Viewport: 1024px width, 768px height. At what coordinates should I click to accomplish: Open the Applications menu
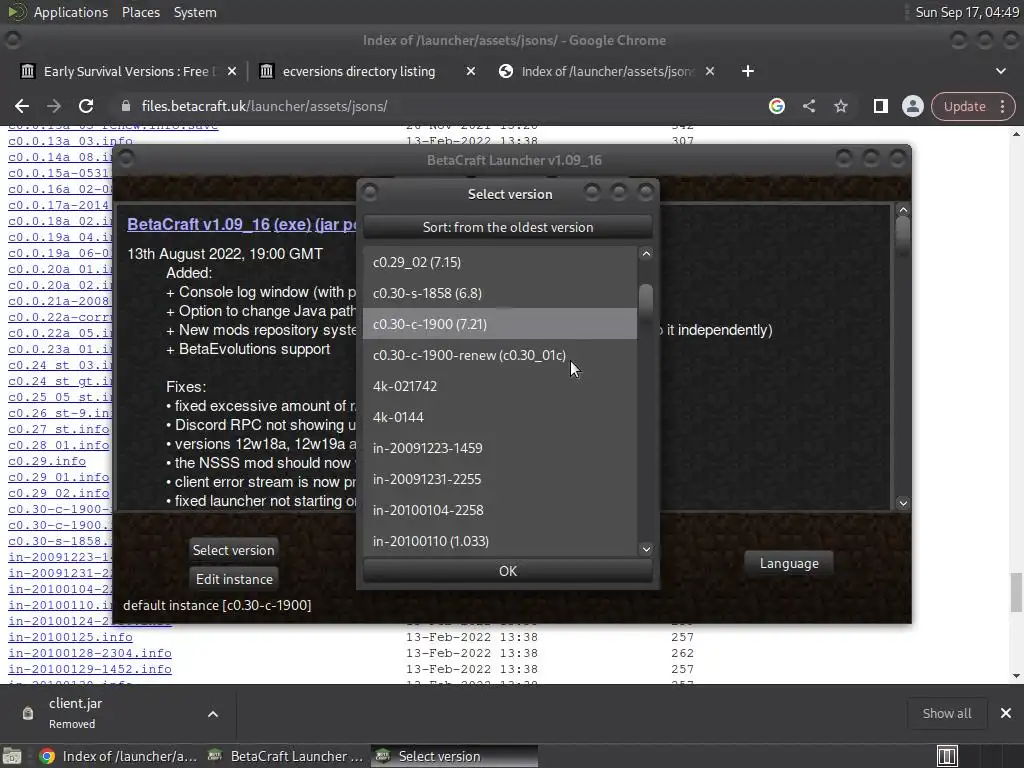[71, 12]
